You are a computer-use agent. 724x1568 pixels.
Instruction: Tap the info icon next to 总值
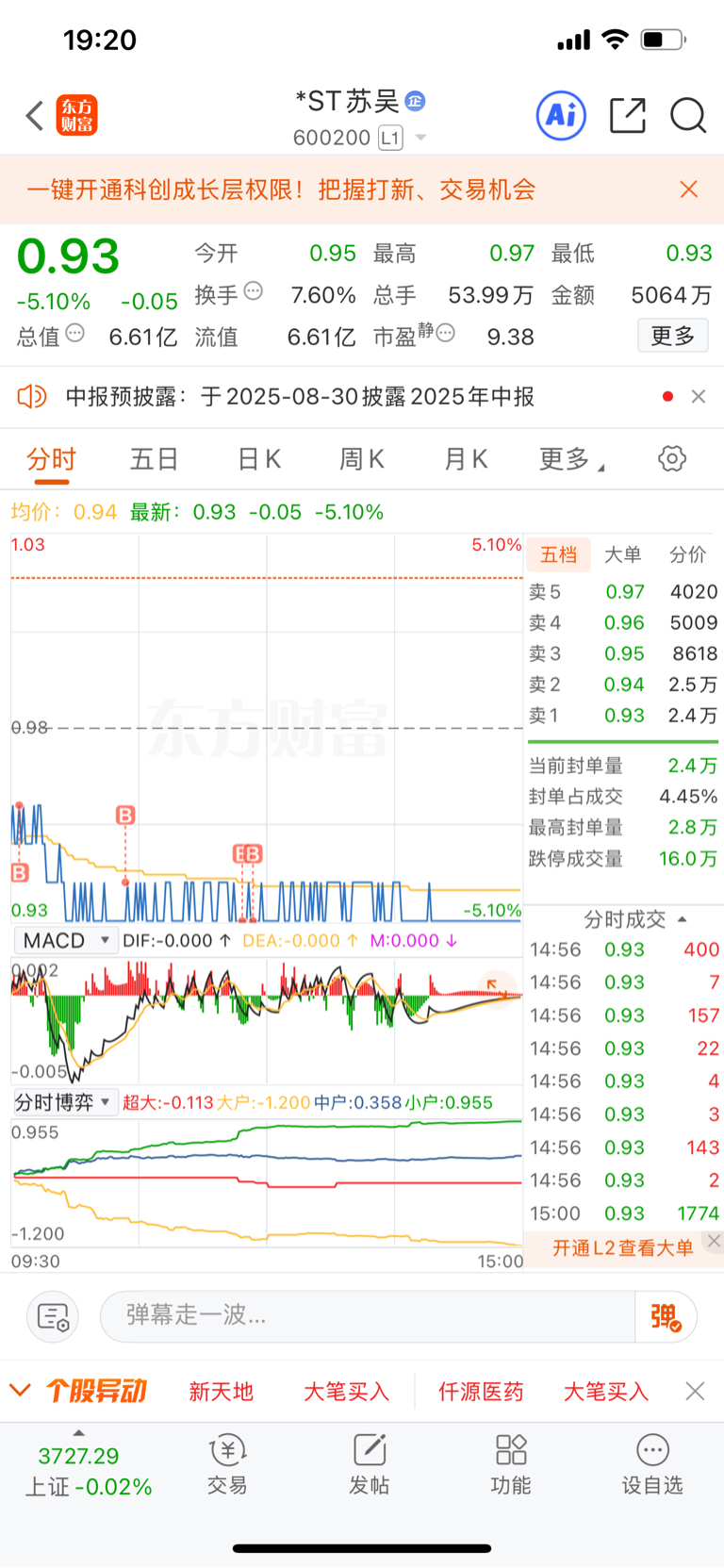75,333
